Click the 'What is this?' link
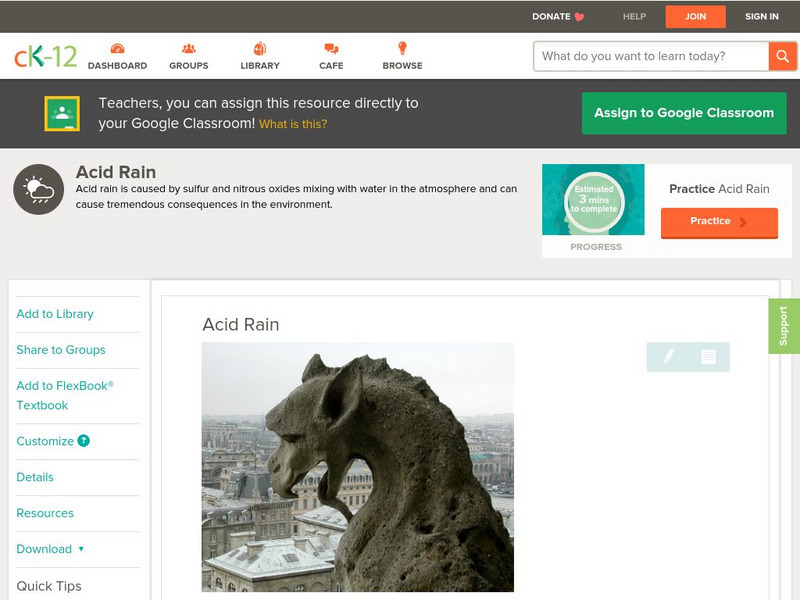800x600 pixels. click(x=293, y=125)
